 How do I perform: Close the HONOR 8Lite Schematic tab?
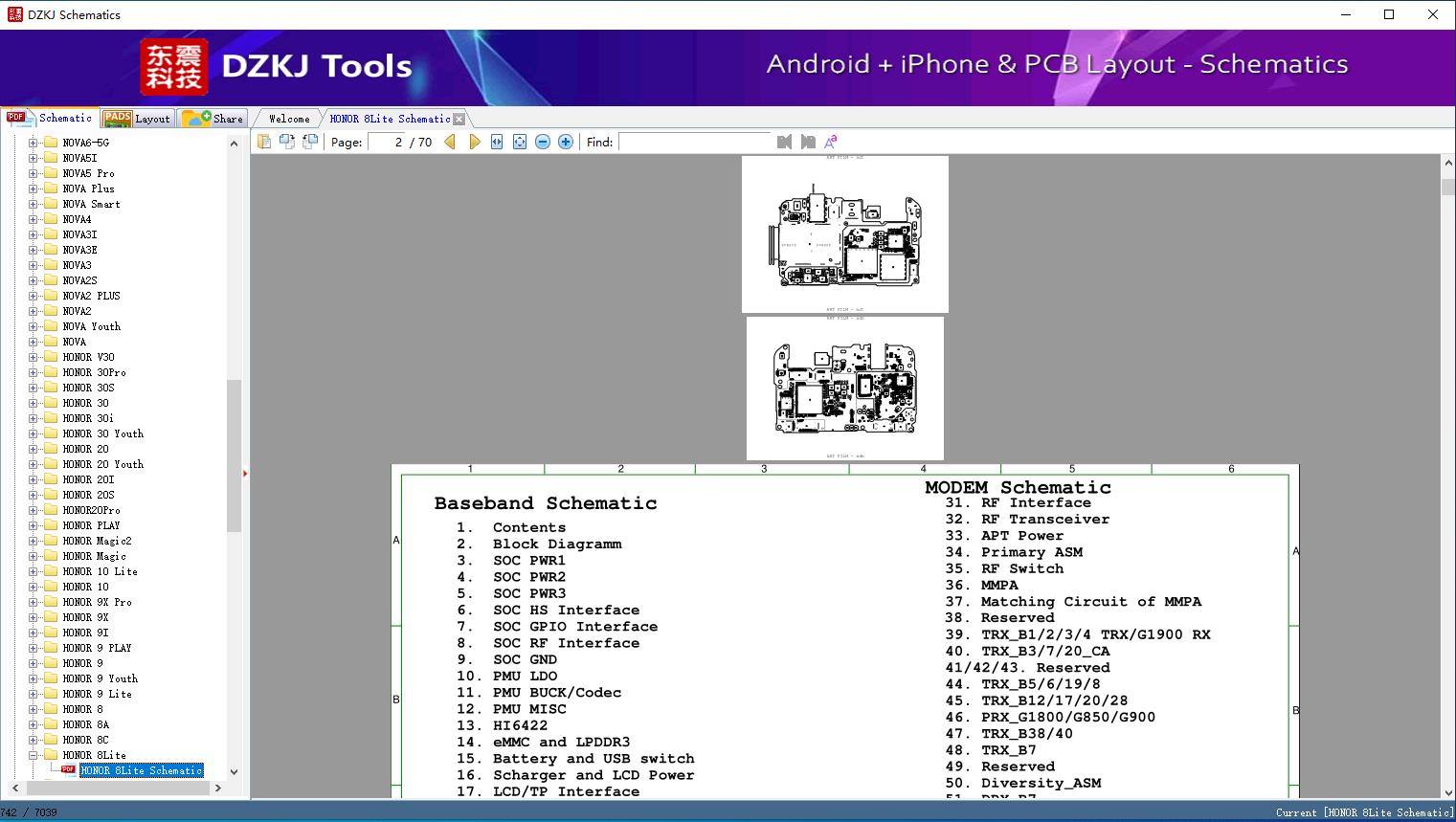459,119
